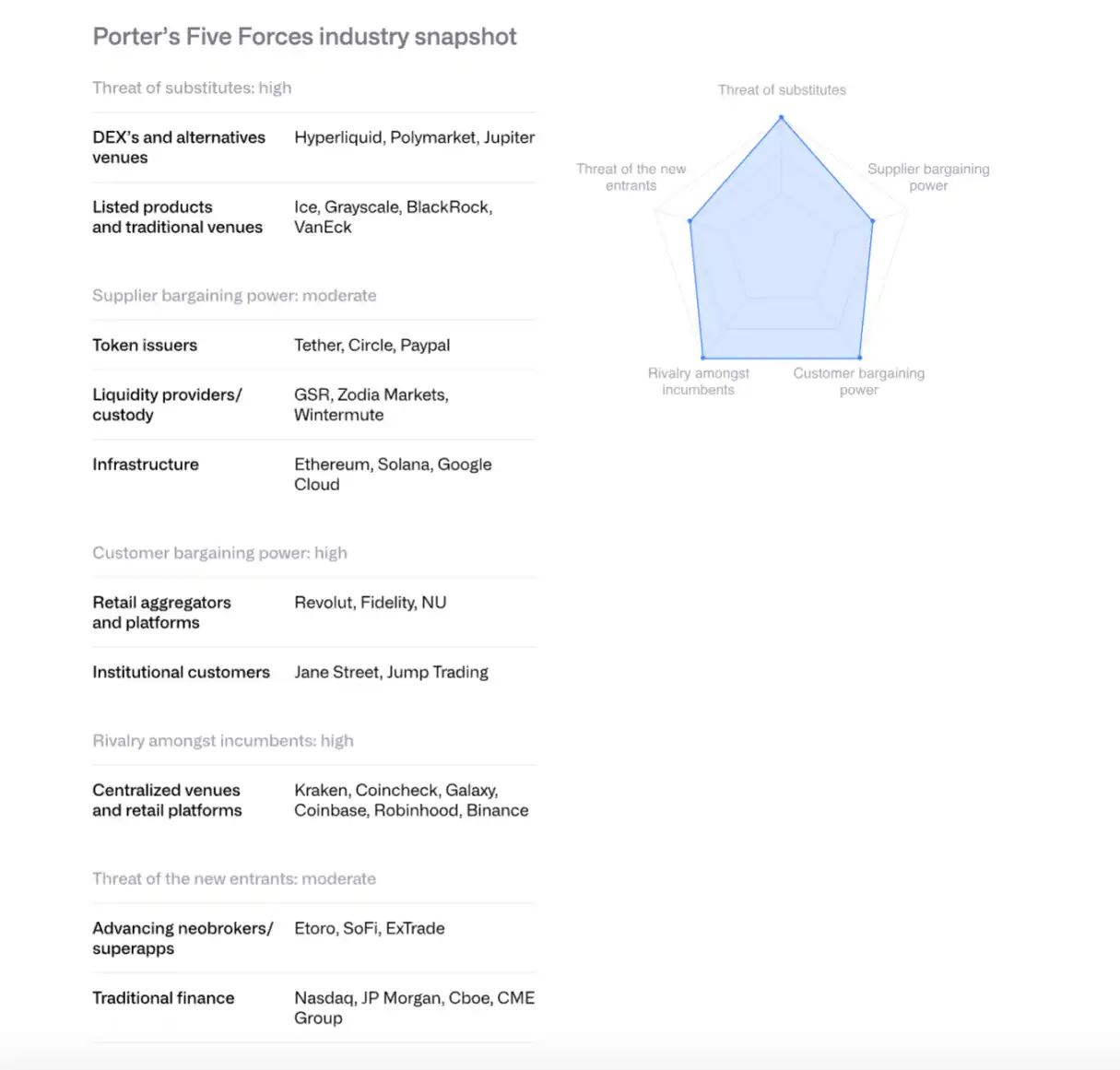
Task: Select the Nasdaq, JP Morgan, Cboe, CME Group text
Action: (x=414, y=1007)
